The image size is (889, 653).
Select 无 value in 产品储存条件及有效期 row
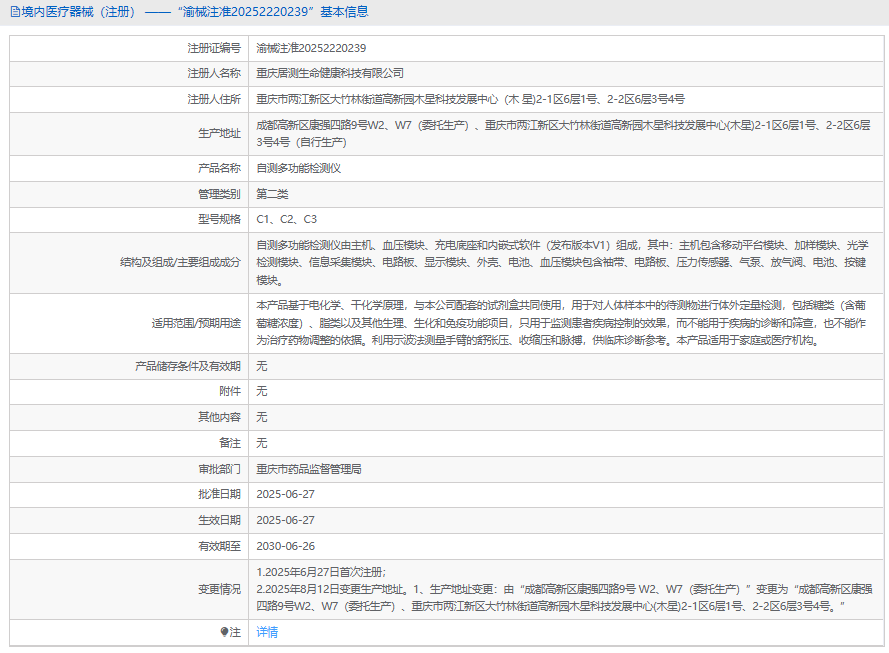261,366
